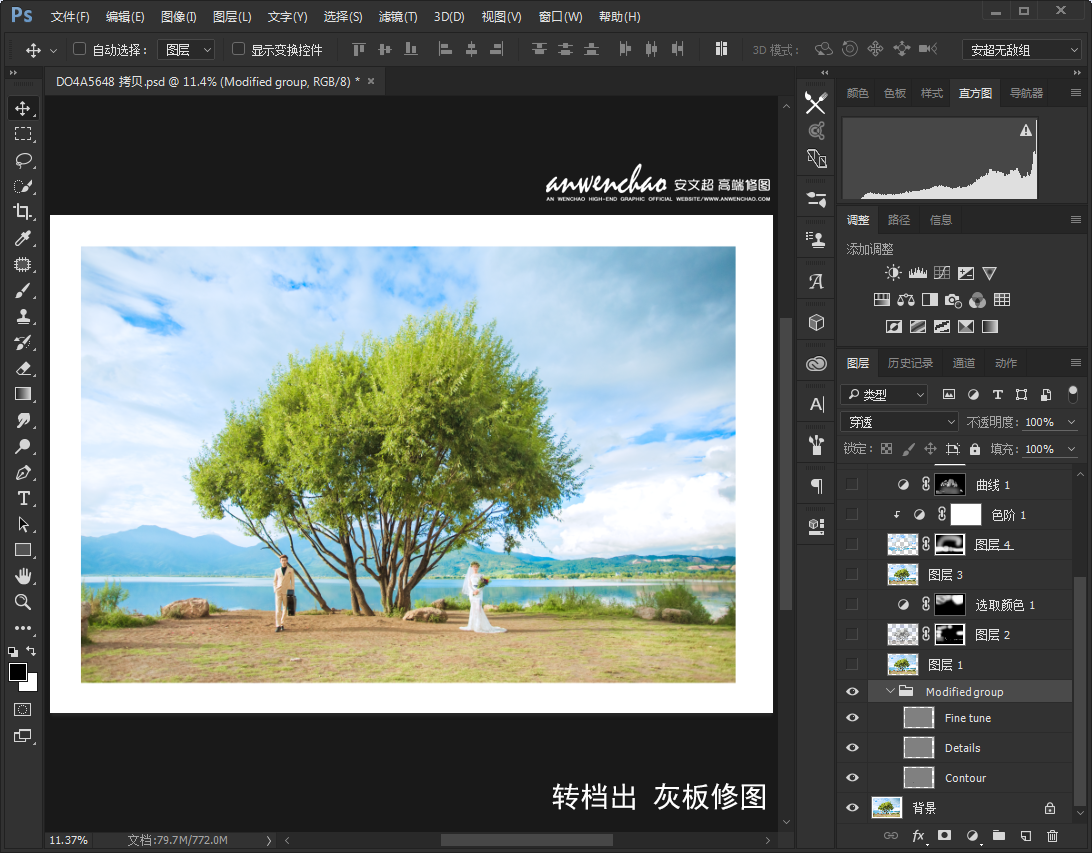1092x853 pixels.
Task: Add a layer mask
Action: coord(944,836)
